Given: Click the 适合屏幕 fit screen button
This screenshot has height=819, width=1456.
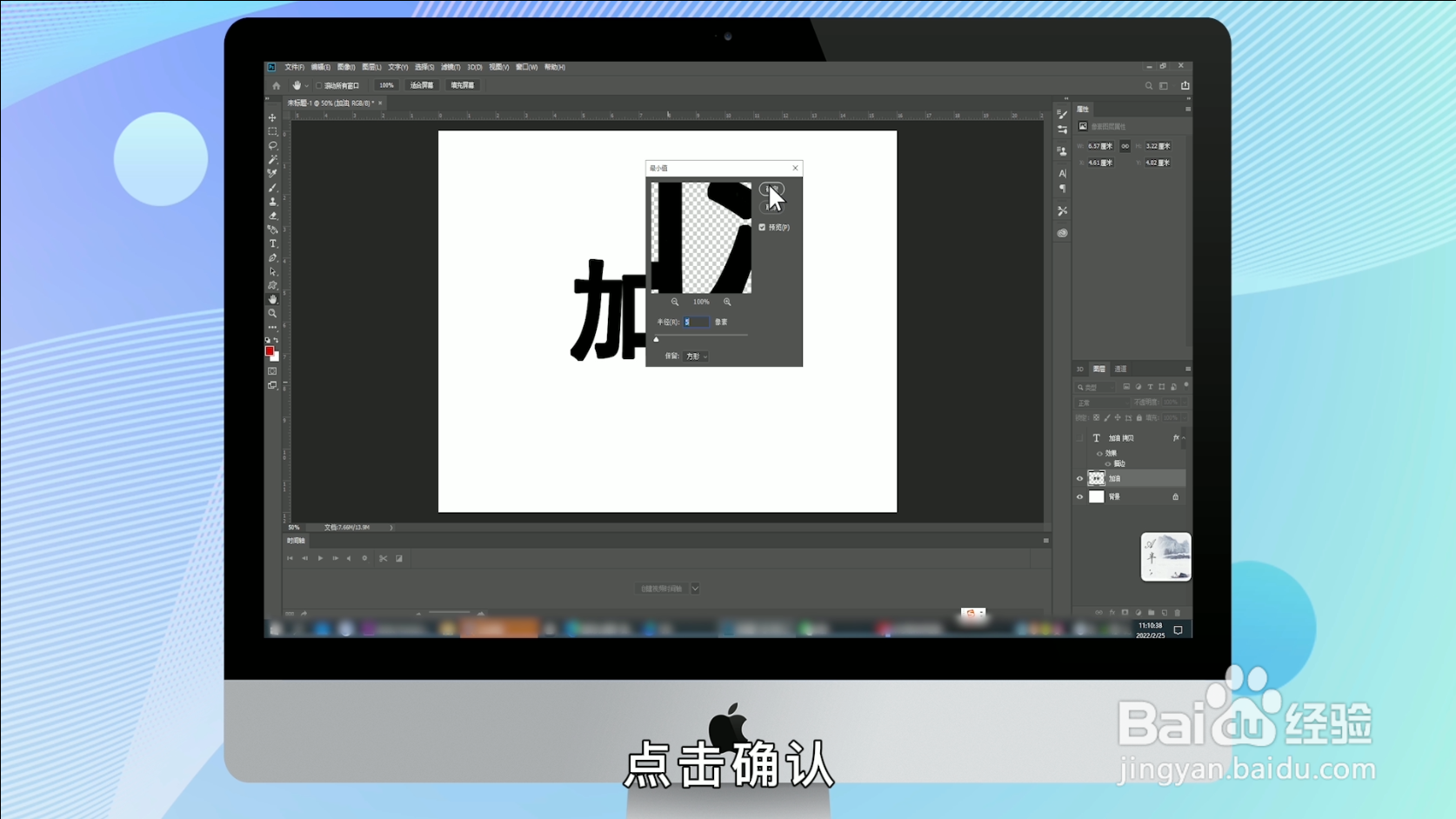Looking at the screenshot, I should (x=421, y=85).
